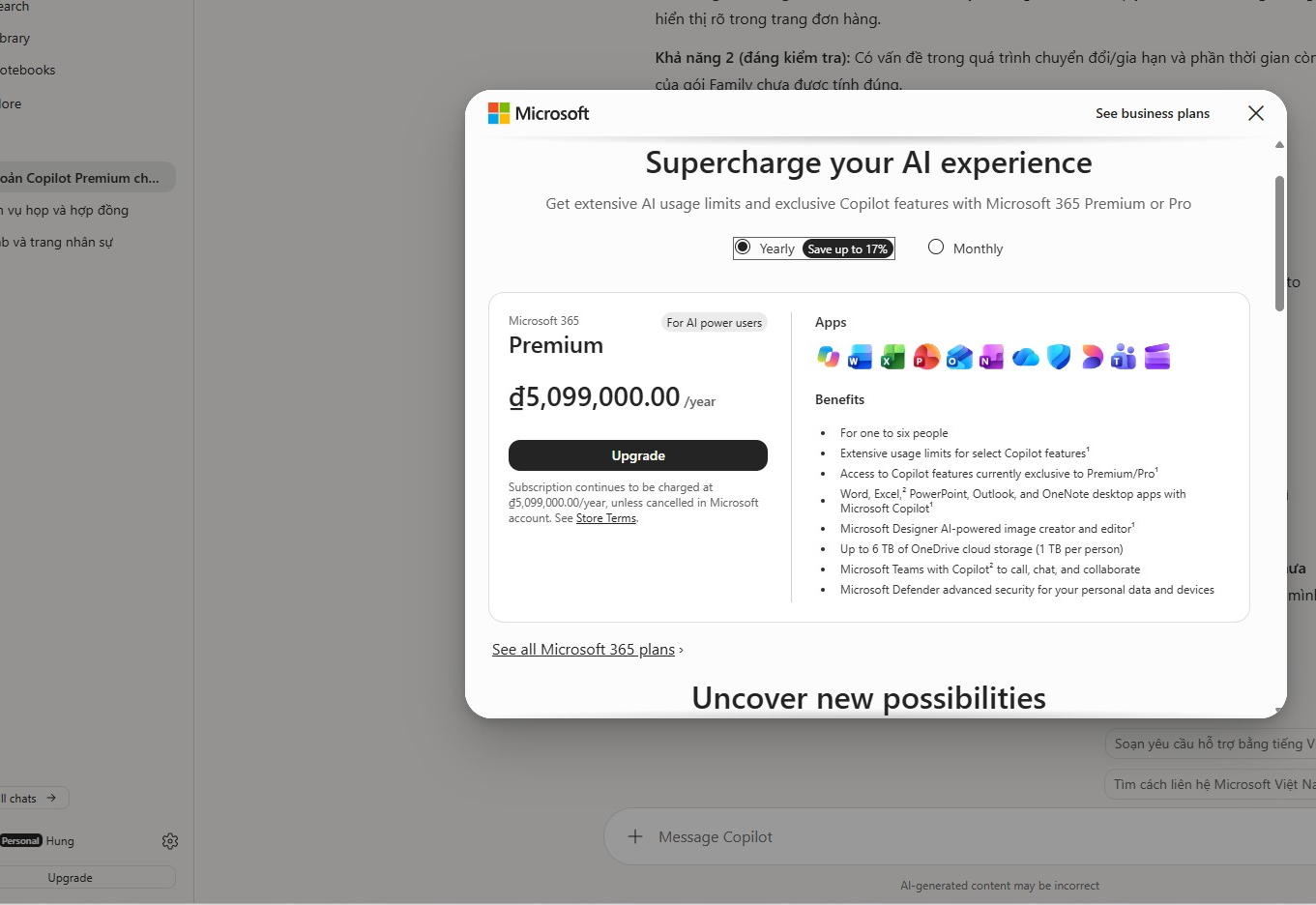Open the 'vụ họp và hợp đồng' chat
Image resolution: width=1316 pixels, height=905 pixels.
(x=65, y=210)
